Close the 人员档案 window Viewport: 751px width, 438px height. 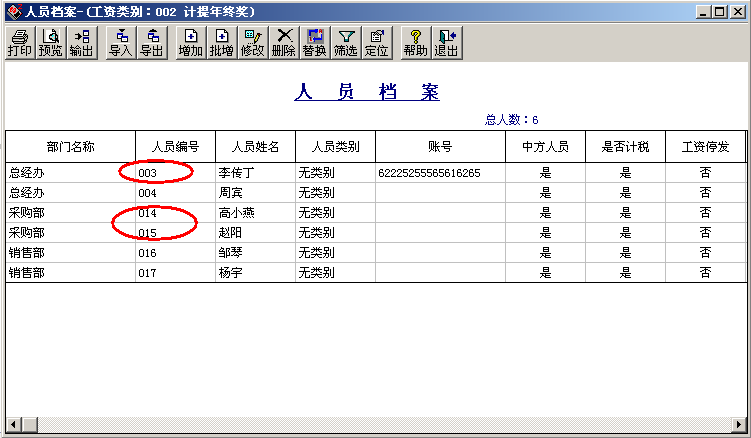point(738,12)
